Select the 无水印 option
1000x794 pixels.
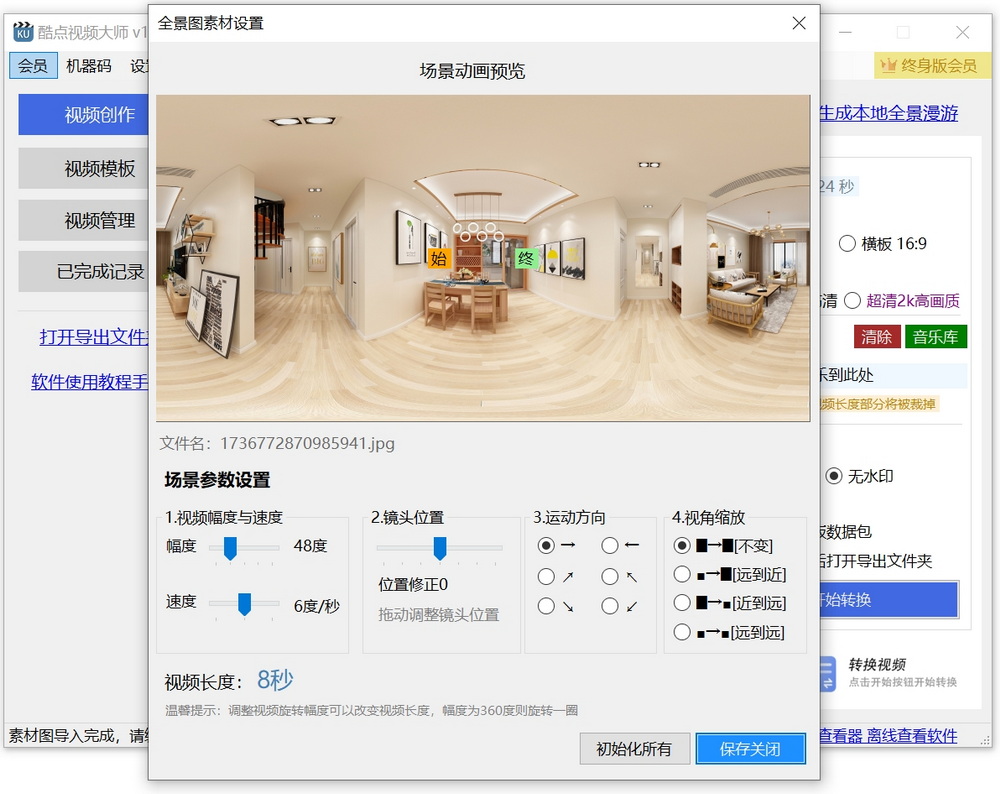pos(834,476)
